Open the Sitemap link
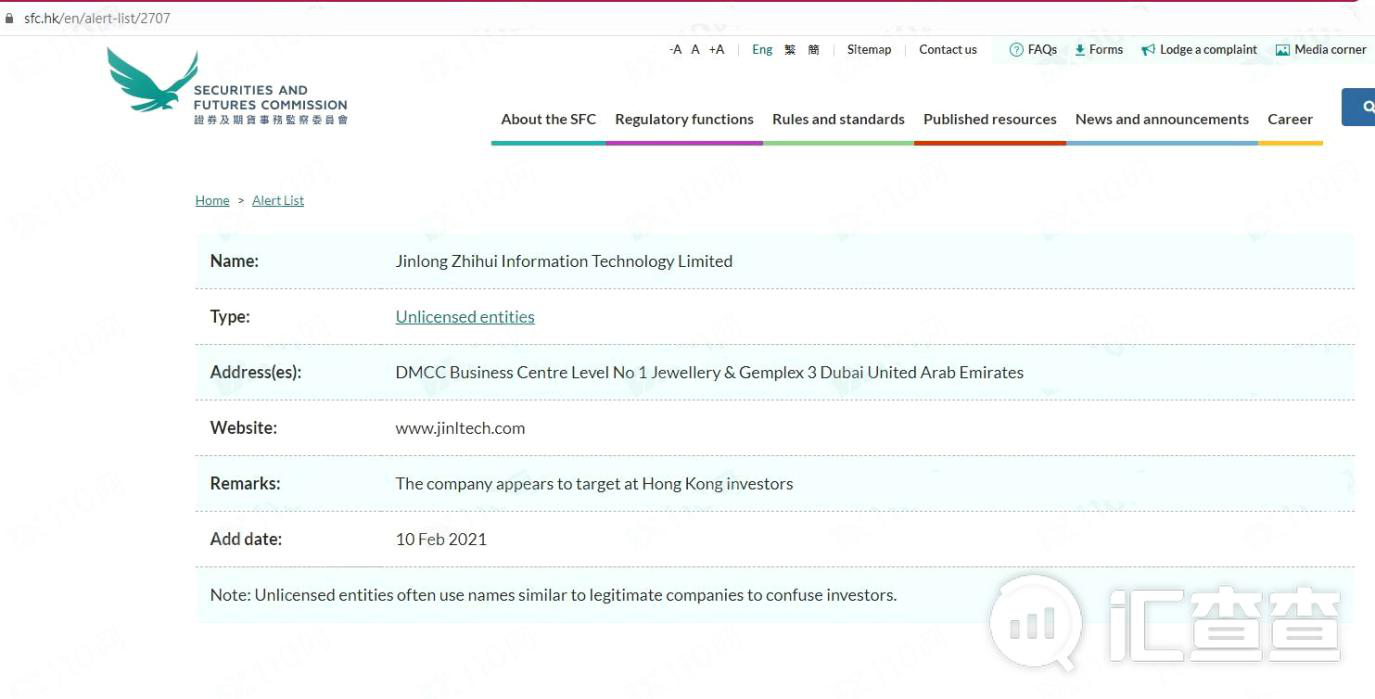This screenshot has height=699, width=1375. (x=869, y=50)
